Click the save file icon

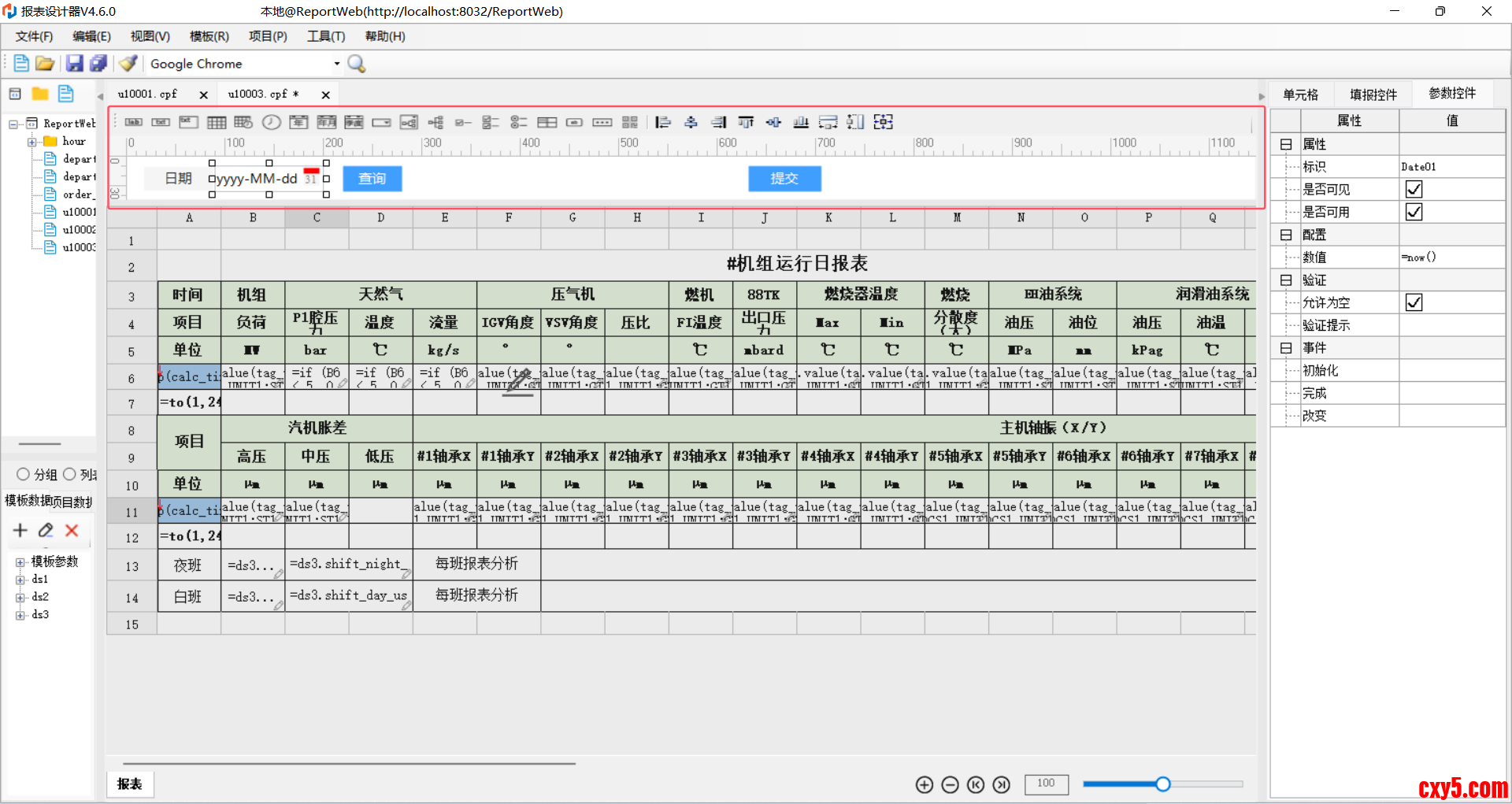[74, 64]
